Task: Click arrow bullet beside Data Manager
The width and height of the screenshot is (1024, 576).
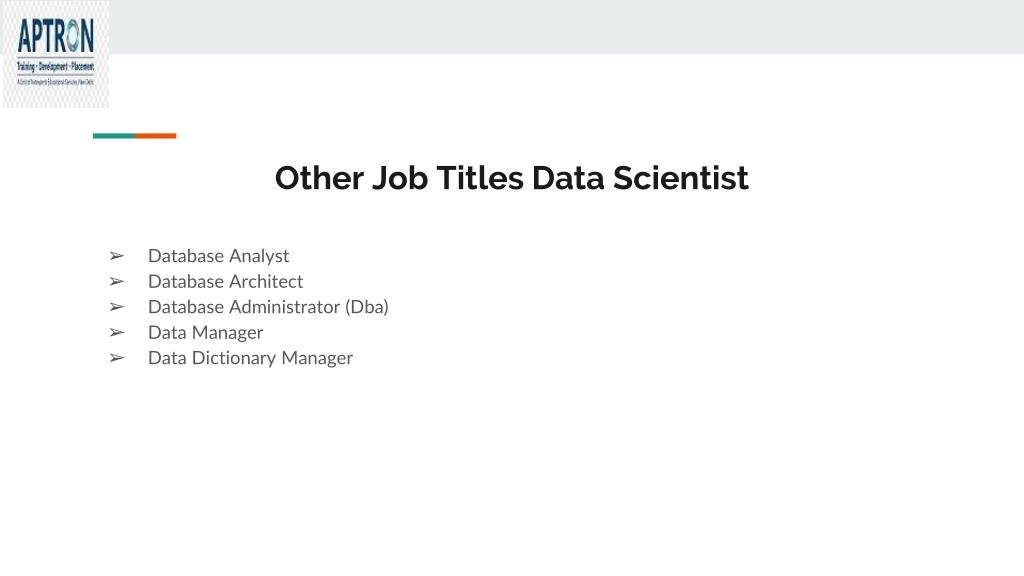Action: coord(117,332)
